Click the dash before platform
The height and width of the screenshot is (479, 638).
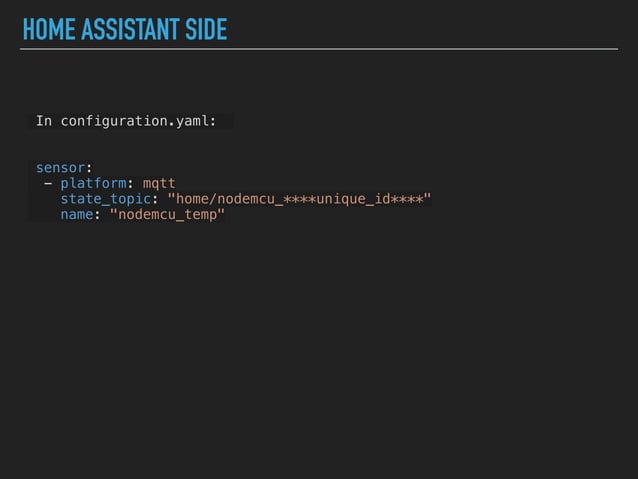48,183
